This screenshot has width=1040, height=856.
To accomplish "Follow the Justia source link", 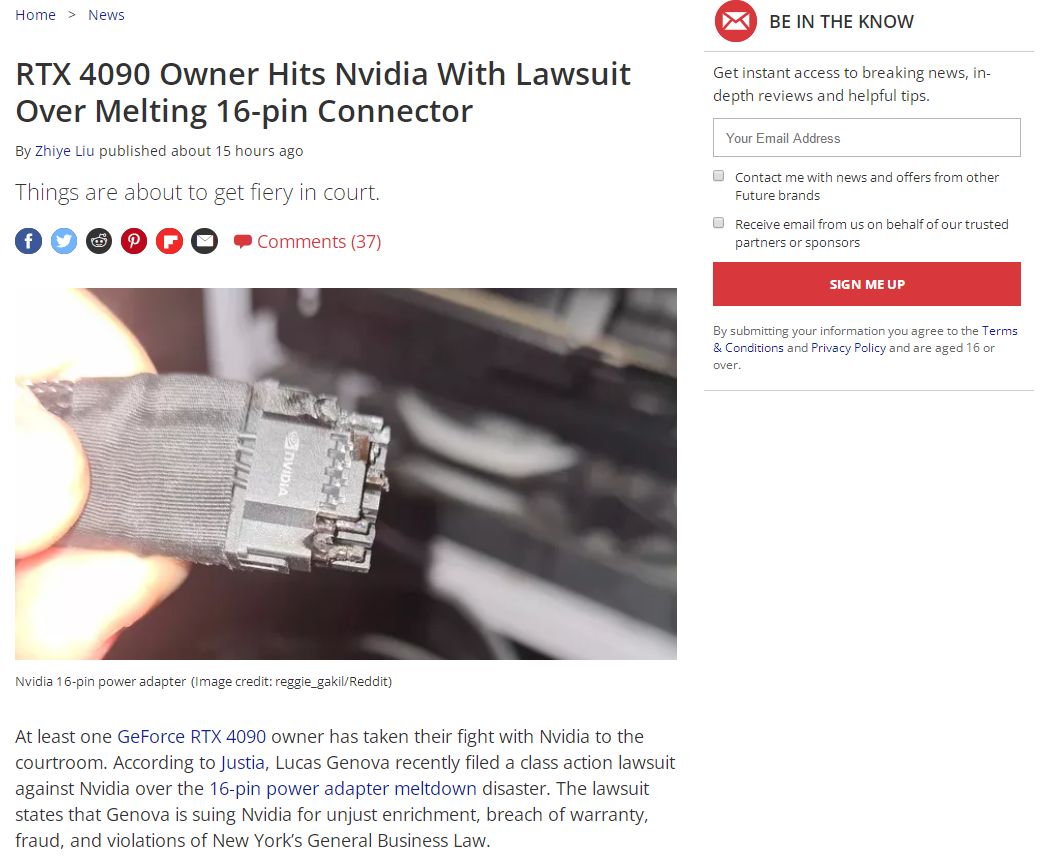I will tap(243, 763).
